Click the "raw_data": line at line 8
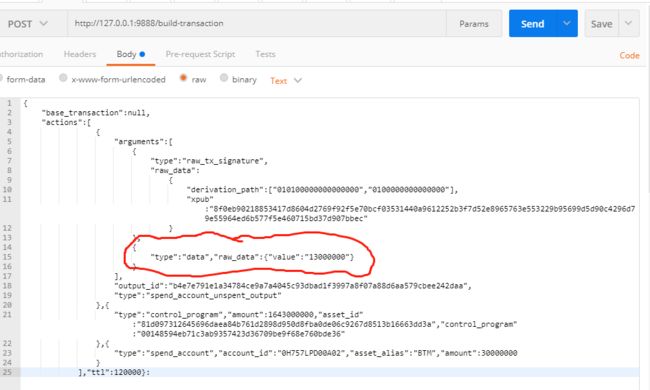 [175, 170]
